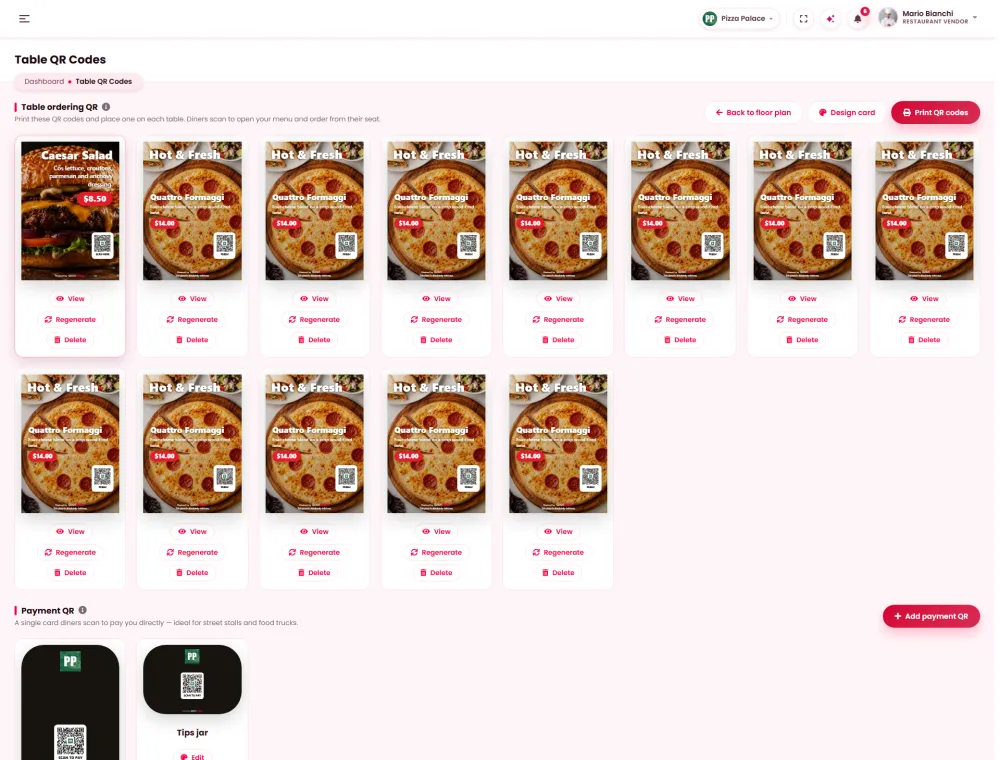View the first card in the bottom row
The width and height of the screenshot is (1000, 760).
[70, 531]
